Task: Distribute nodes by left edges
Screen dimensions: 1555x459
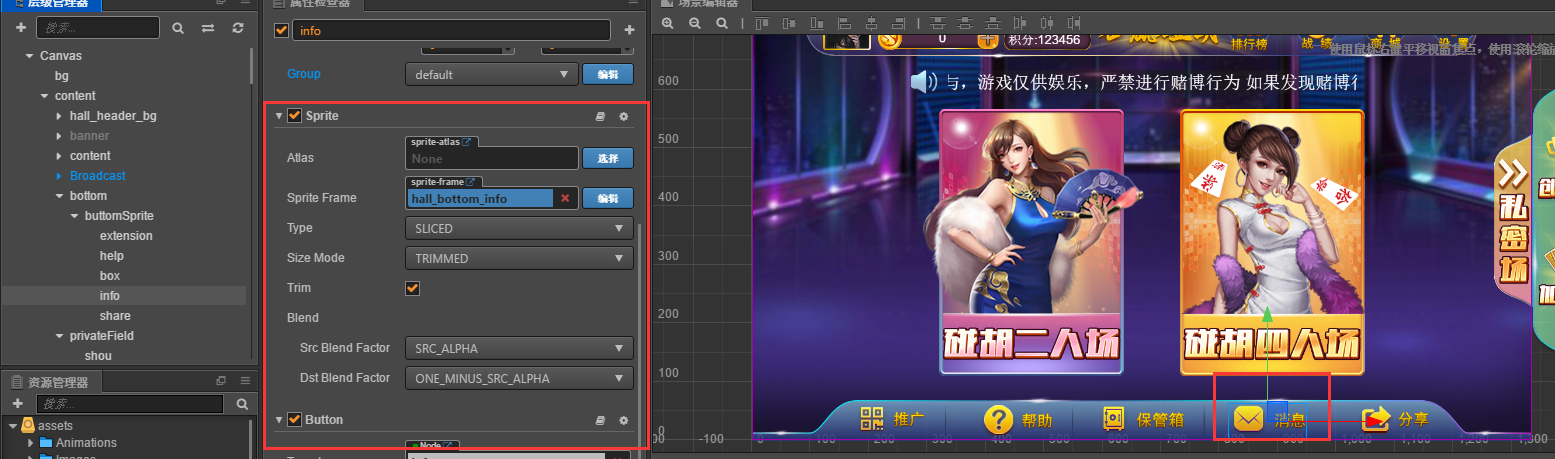Action: coord(1021,22)
